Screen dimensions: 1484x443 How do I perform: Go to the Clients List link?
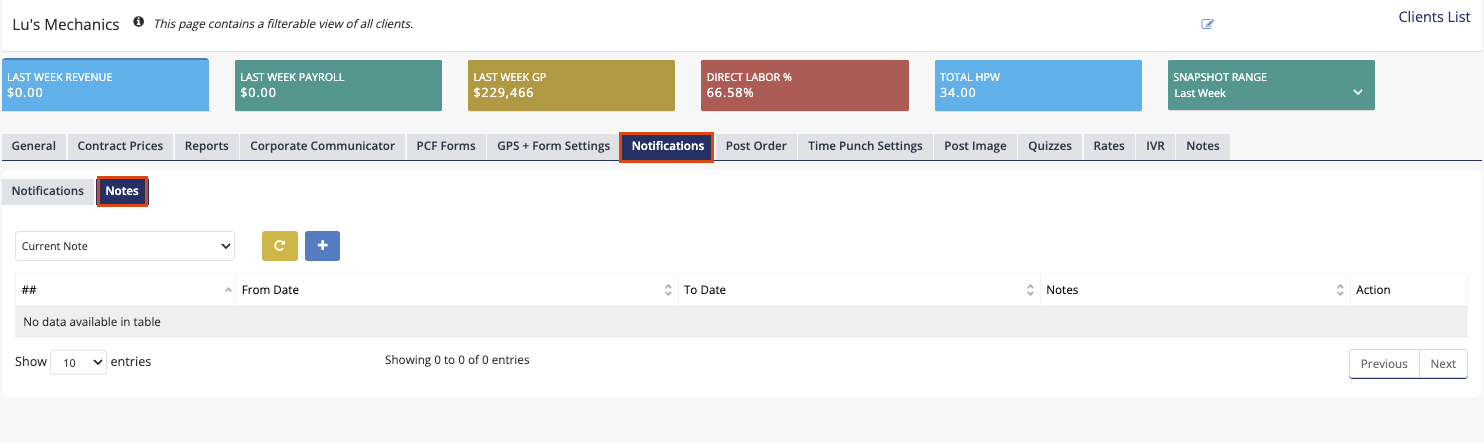pyautogui.click(x=1433, y=17)
